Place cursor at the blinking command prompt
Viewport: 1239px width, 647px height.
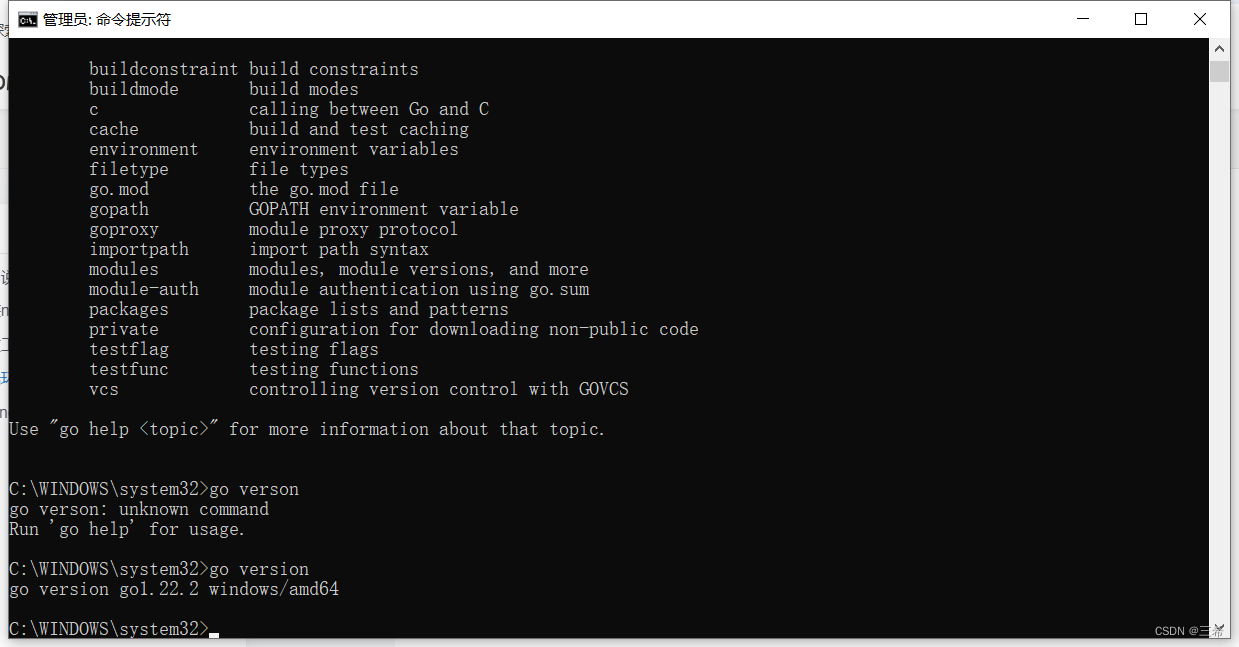pos(212,633)
